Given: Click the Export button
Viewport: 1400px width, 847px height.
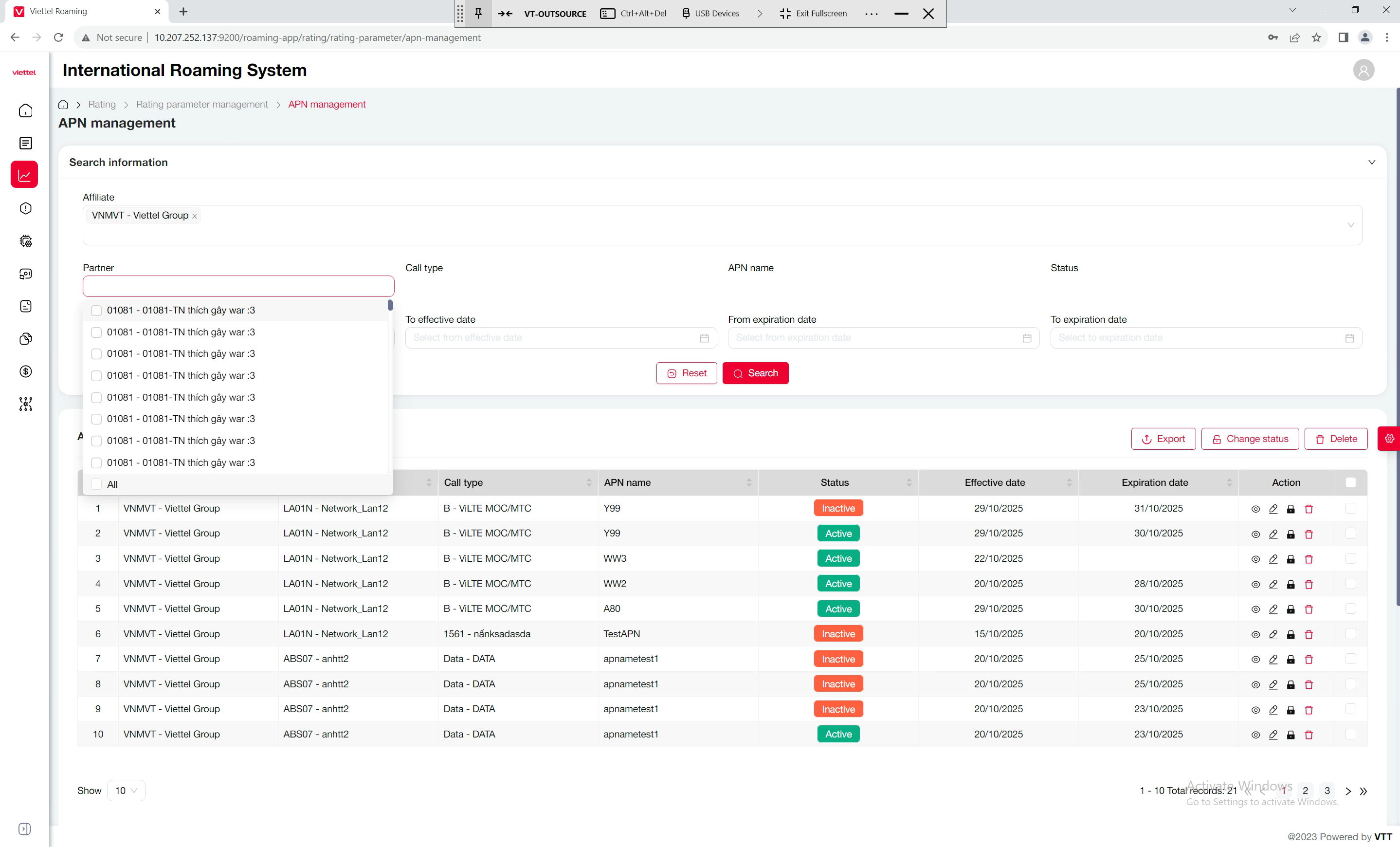Looking at the screenshot, I should [x=1163, y=439].
